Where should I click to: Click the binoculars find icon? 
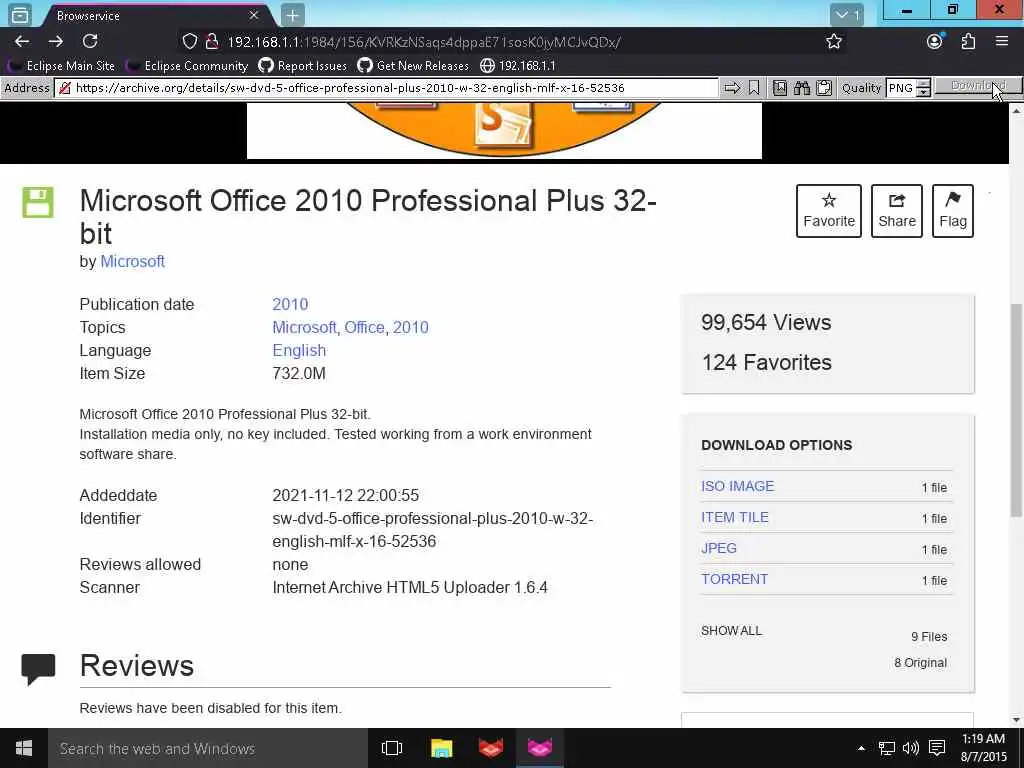[x=802, y=88]
